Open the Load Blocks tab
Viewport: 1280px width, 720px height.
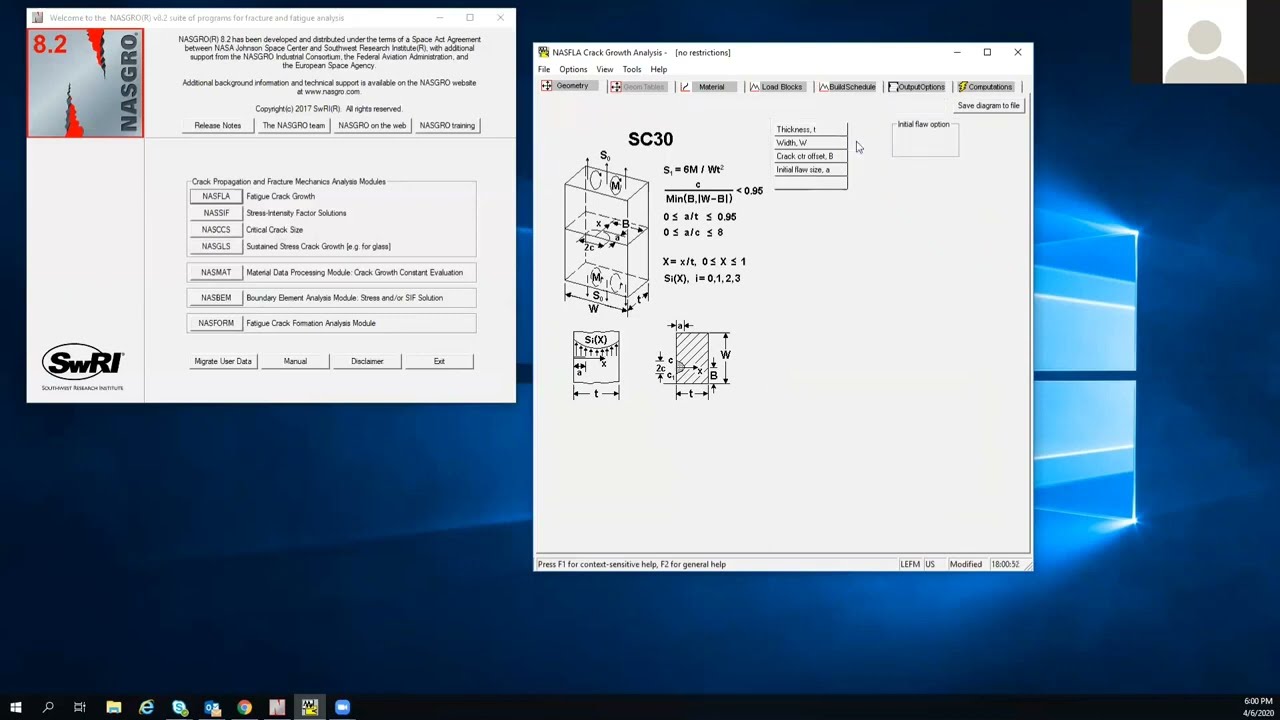tap(776, 87)
